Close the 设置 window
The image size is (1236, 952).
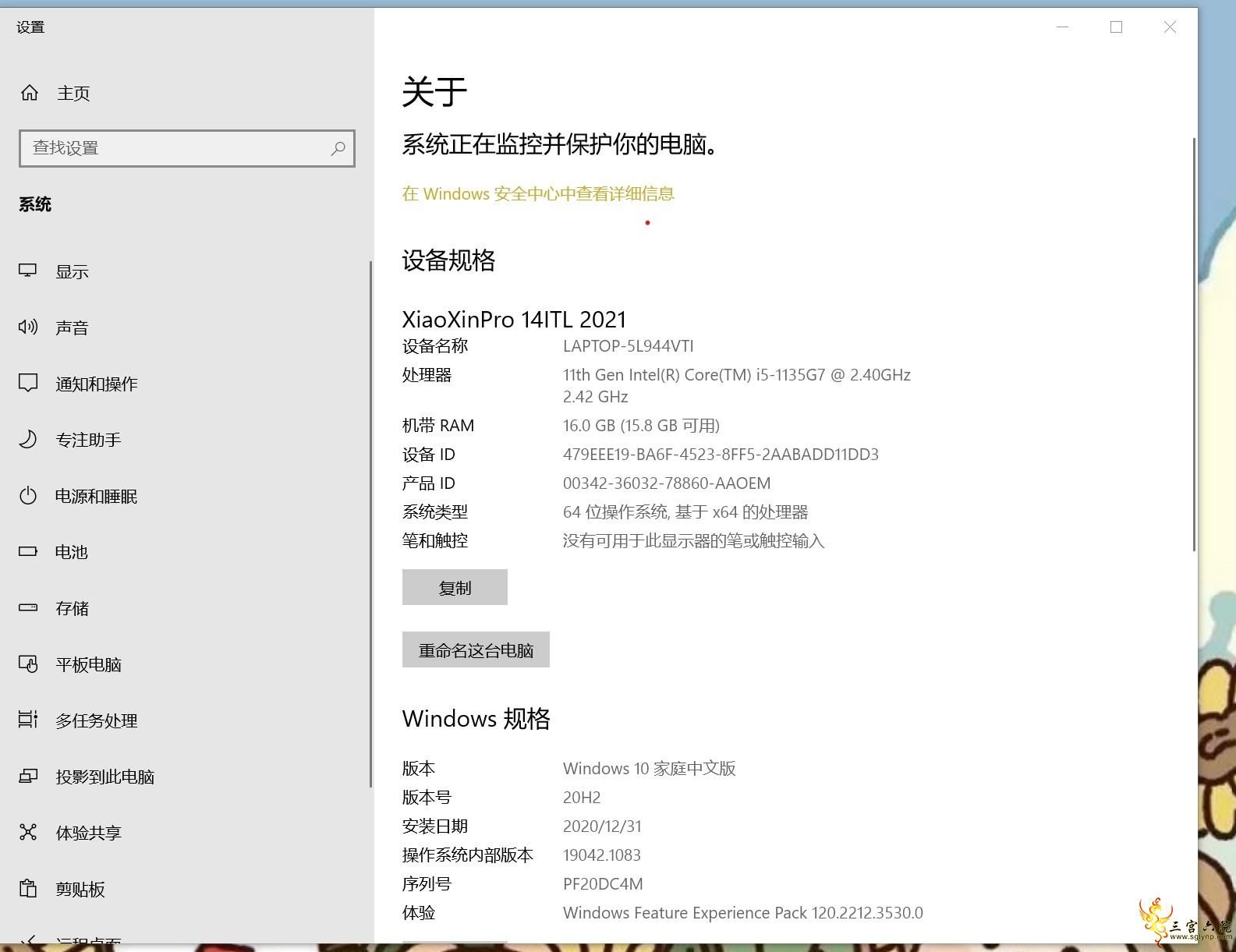[1170, 27]
